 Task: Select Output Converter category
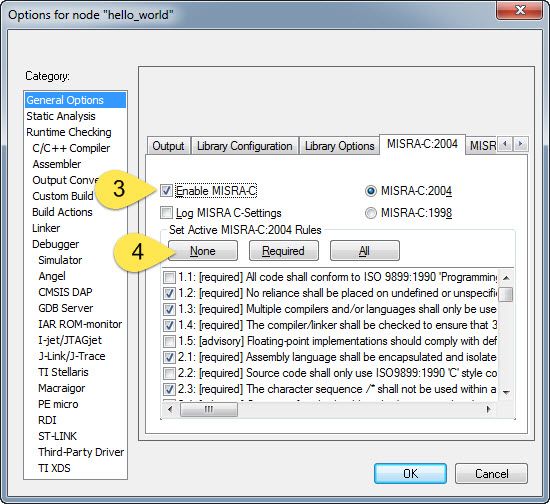click(75, 180)
